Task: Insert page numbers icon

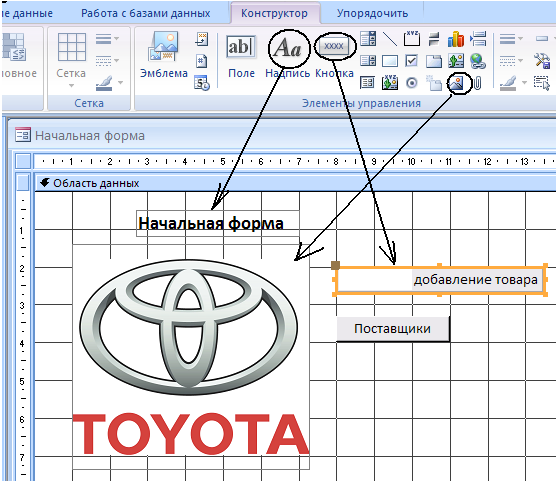Action: click(x=201, y=61)
